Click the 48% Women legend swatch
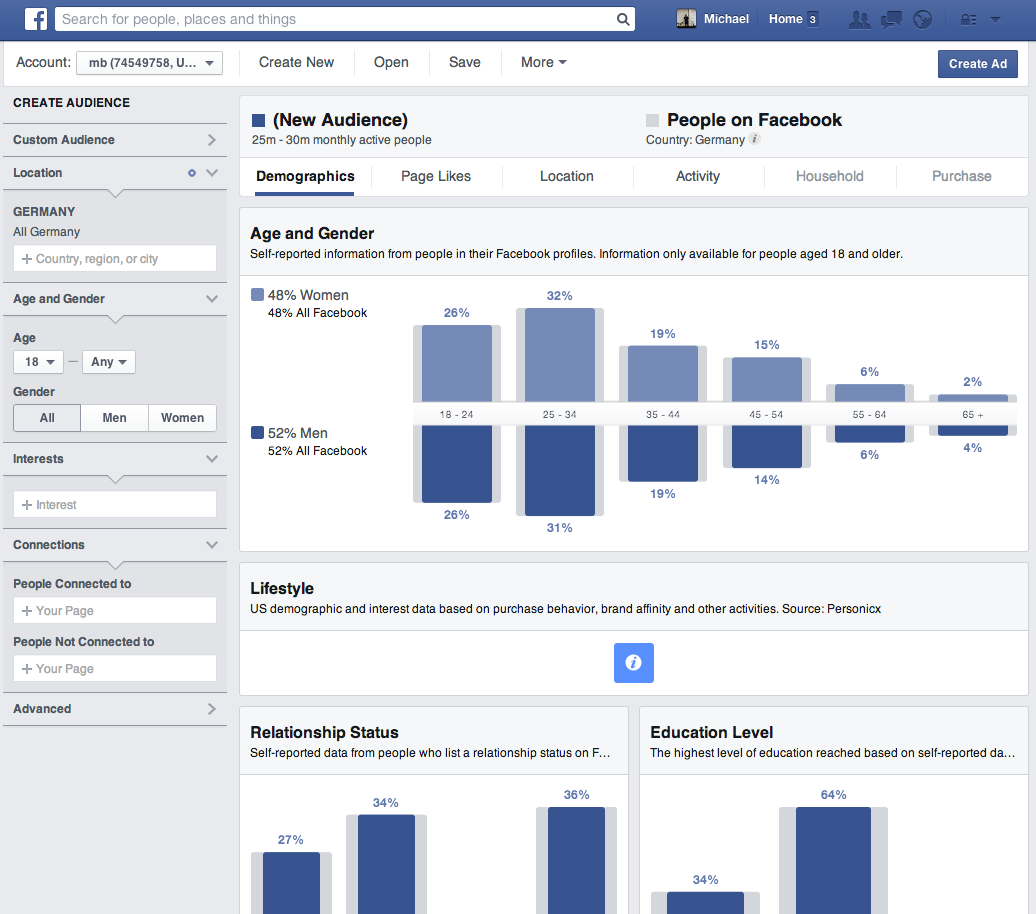The height and width of the screenshot is (914, 1036). tap(258, 295)
